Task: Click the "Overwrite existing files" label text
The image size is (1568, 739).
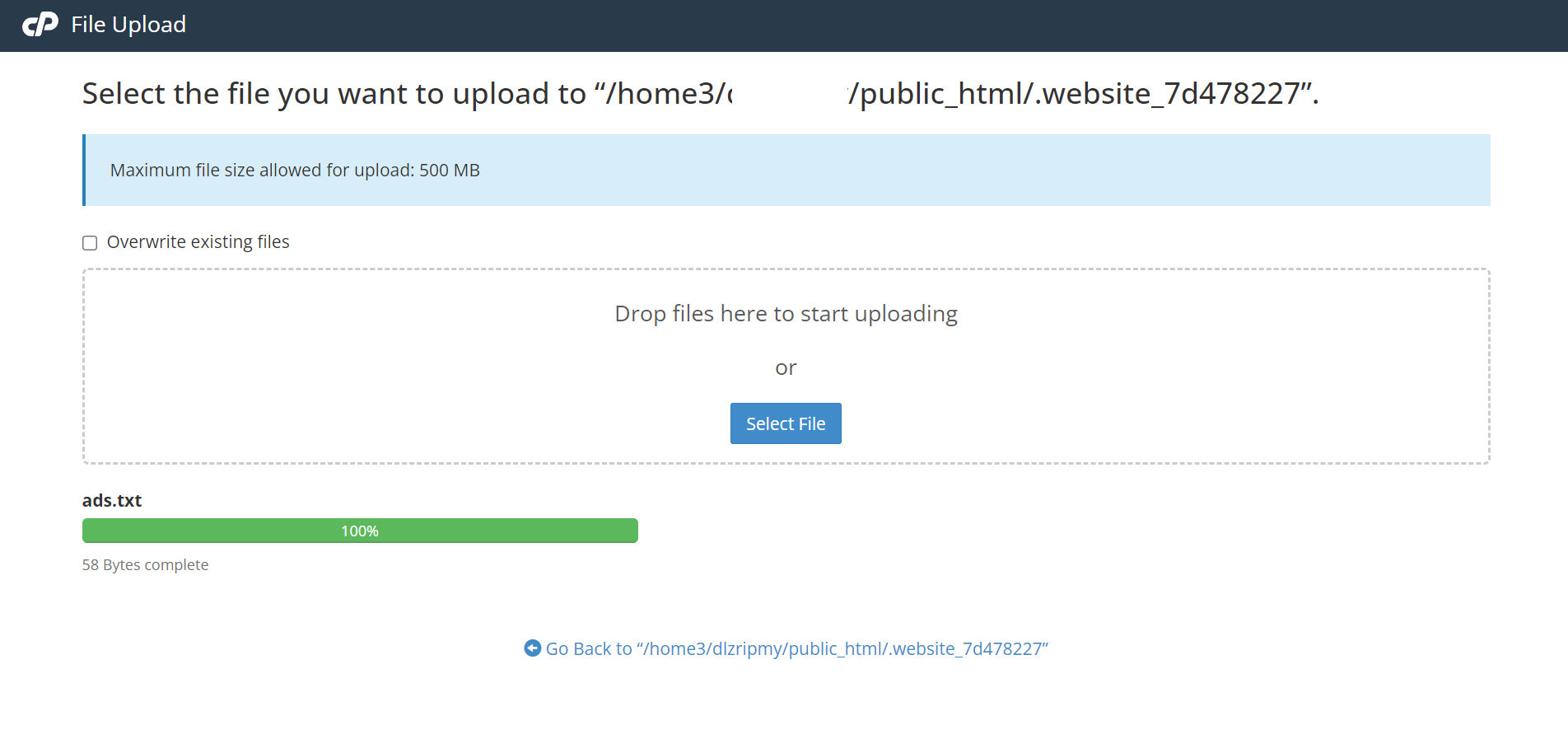Action: 198,242
